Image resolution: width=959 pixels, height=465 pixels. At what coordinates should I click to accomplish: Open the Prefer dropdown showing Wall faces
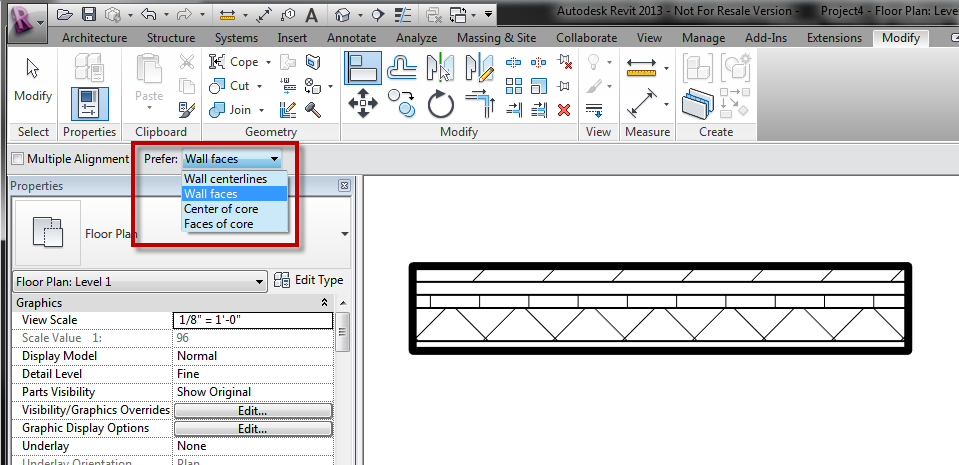coord(232,160)
